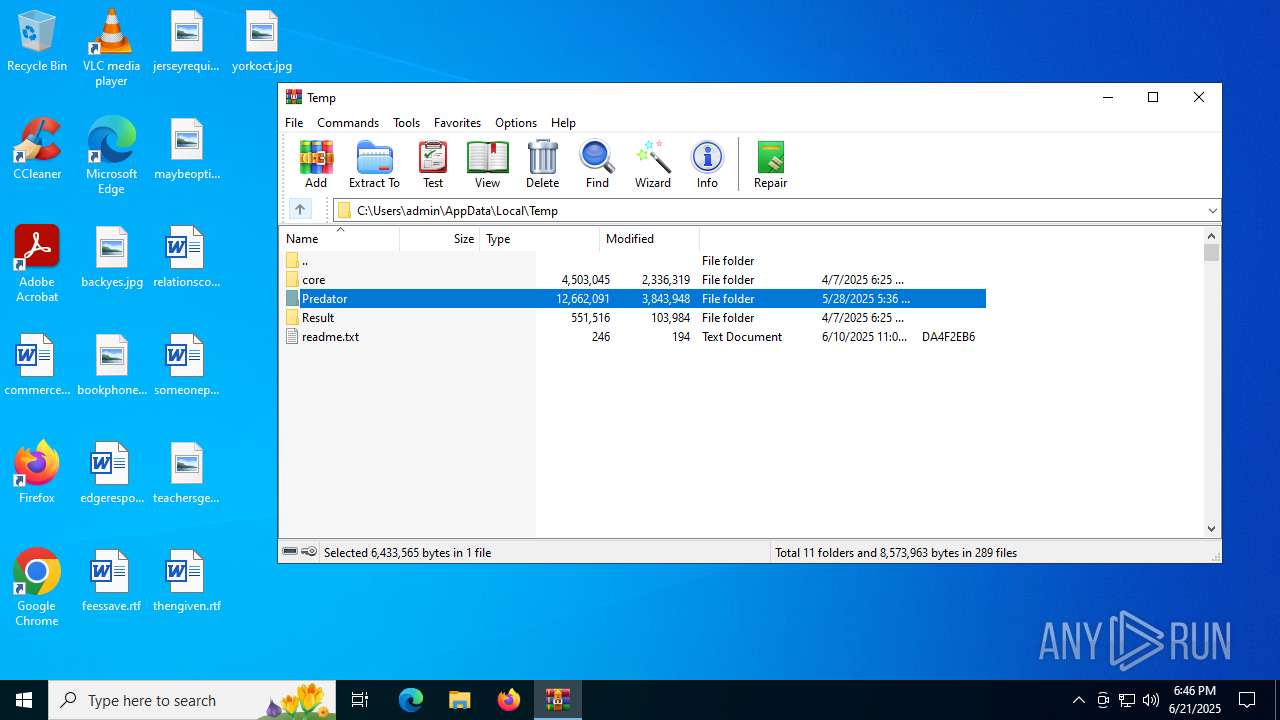Open the Commands menu
The width and height of the screenshot is (1280, 720).
(x=348, y=123)
